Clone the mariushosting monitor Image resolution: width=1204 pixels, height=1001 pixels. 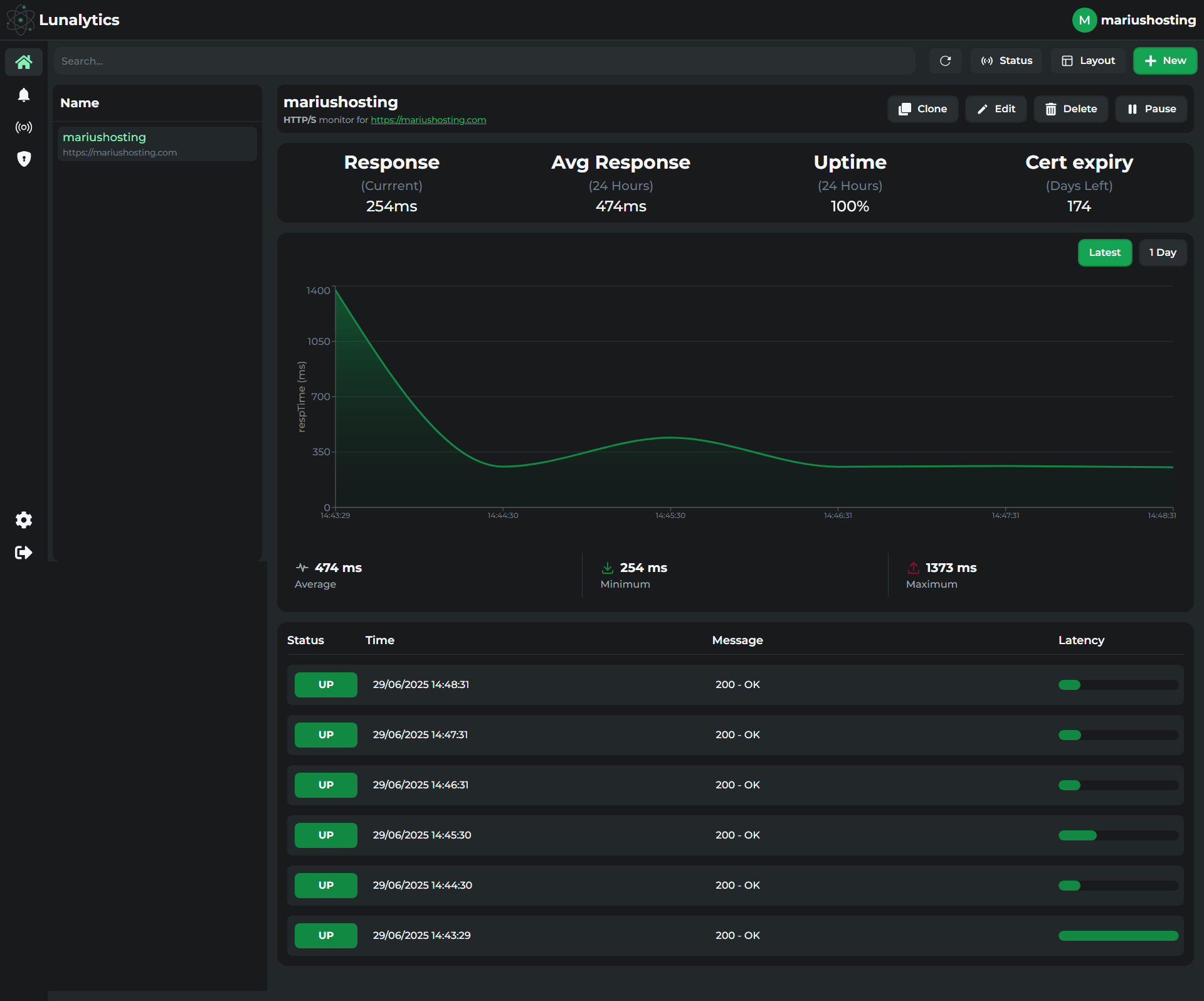coord(922,109)
